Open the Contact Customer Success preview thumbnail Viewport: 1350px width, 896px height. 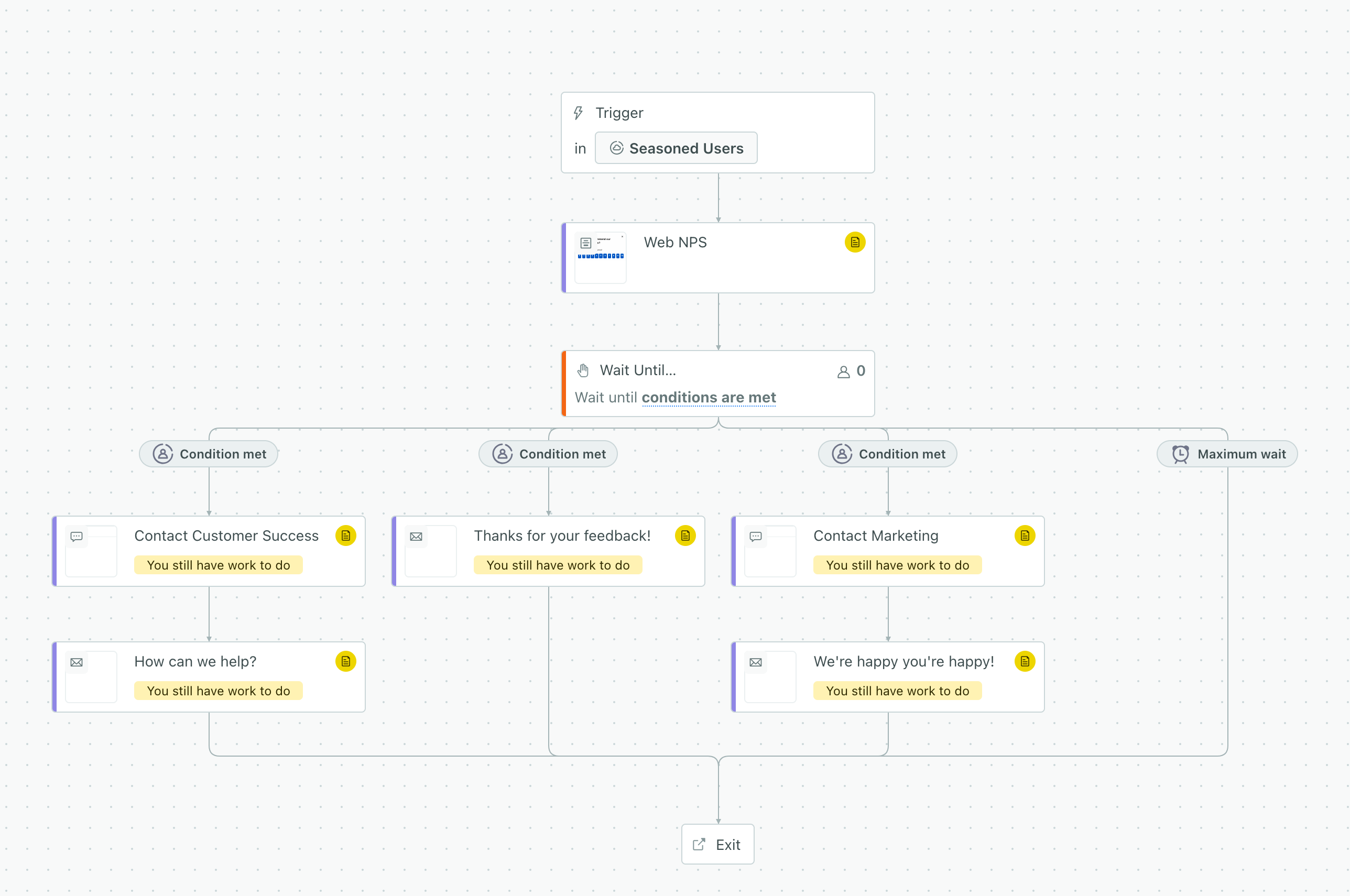point(91,551)
